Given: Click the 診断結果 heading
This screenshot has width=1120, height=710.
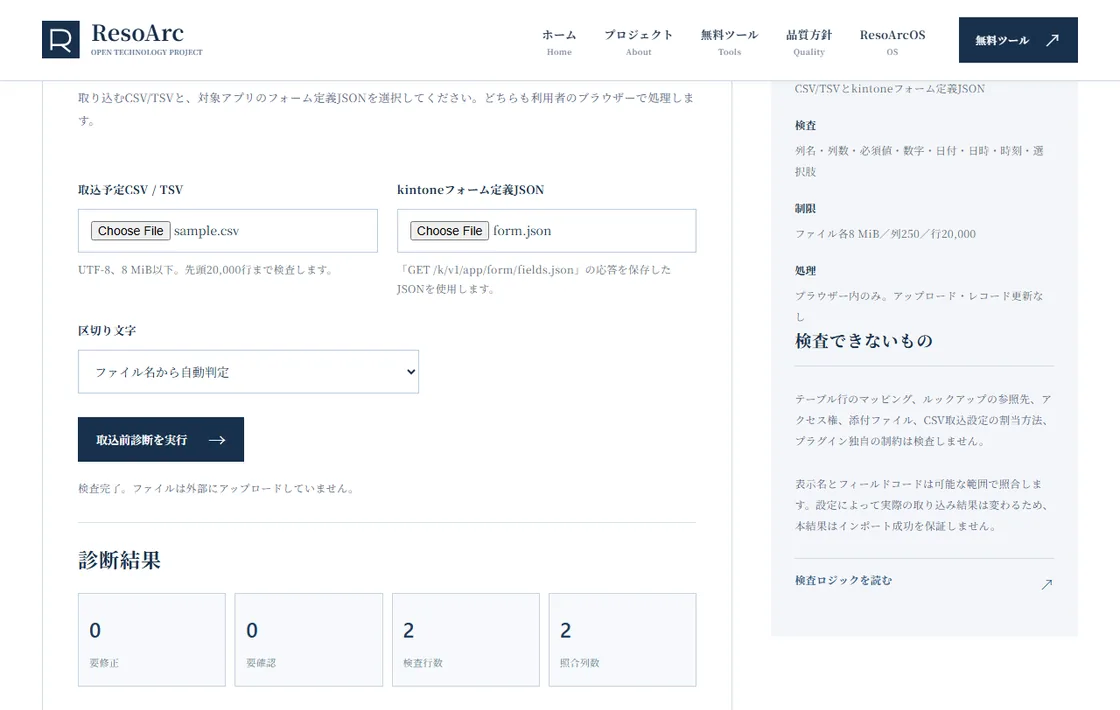Looking at the screenshot, I should coord(119,560).
